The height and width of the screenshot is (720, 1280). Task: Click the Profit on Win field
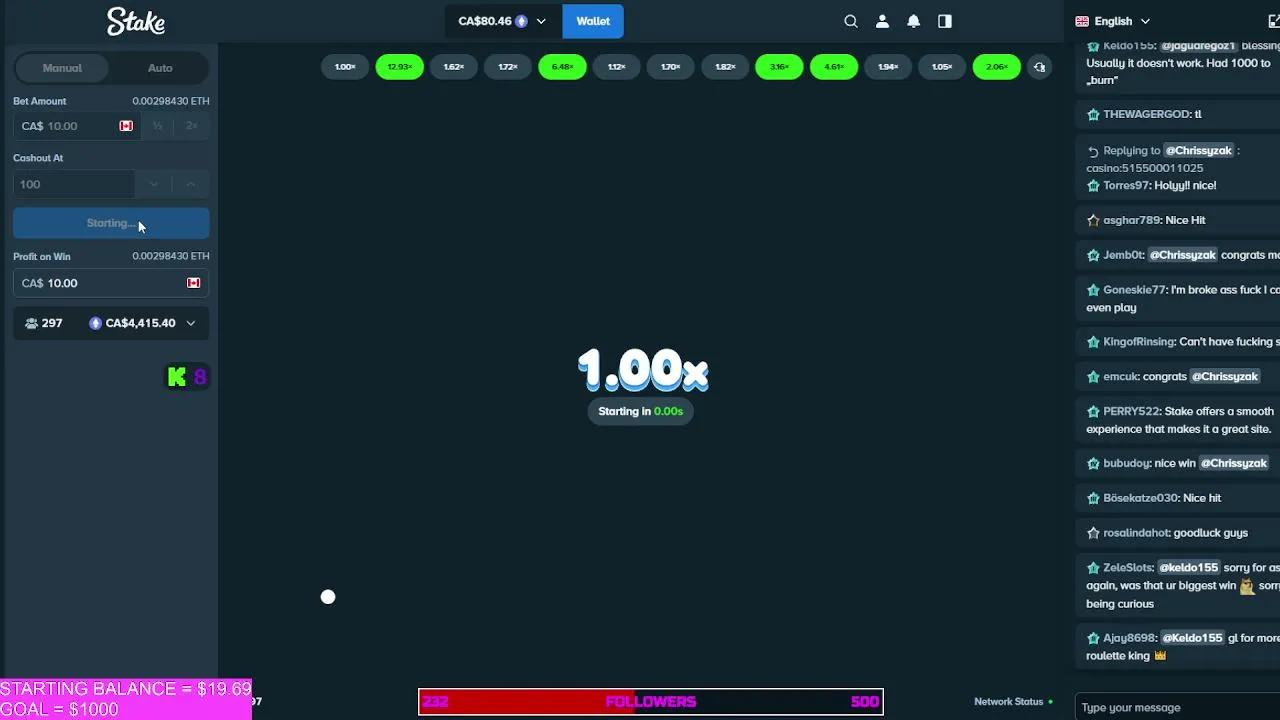pos(111,283)
